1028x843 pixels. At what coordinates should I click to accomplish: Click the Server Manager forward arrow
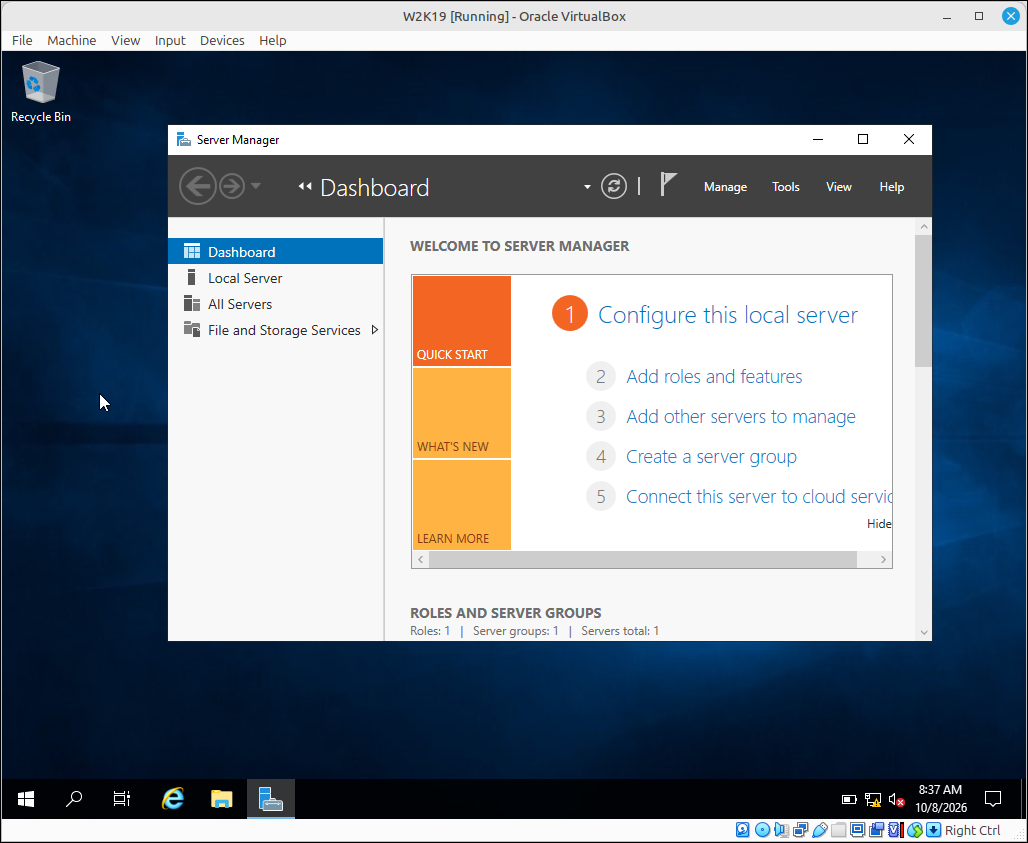pyautogui.click(x=231, y=186)
